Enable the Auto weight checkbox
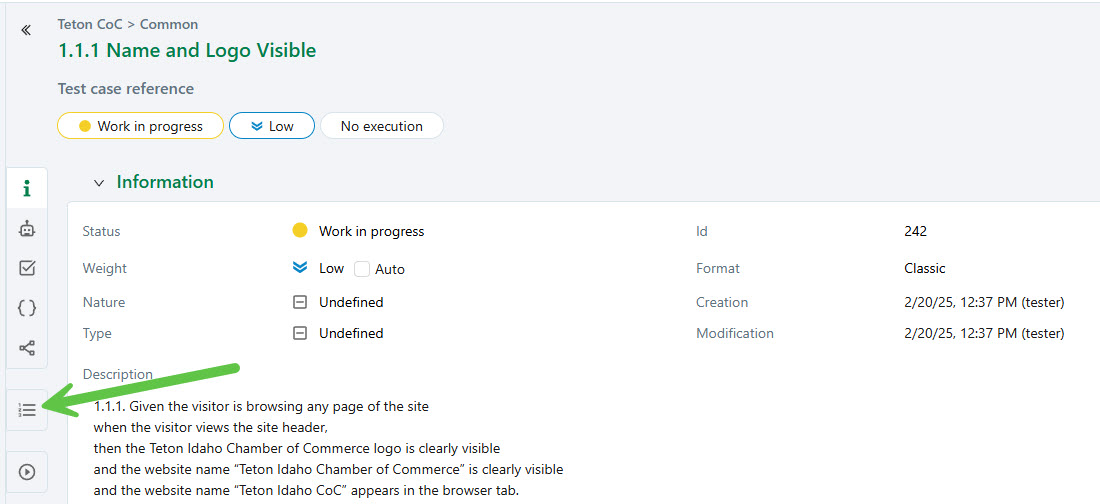Screen dimensions: 1100x504 tap(362, 269)
